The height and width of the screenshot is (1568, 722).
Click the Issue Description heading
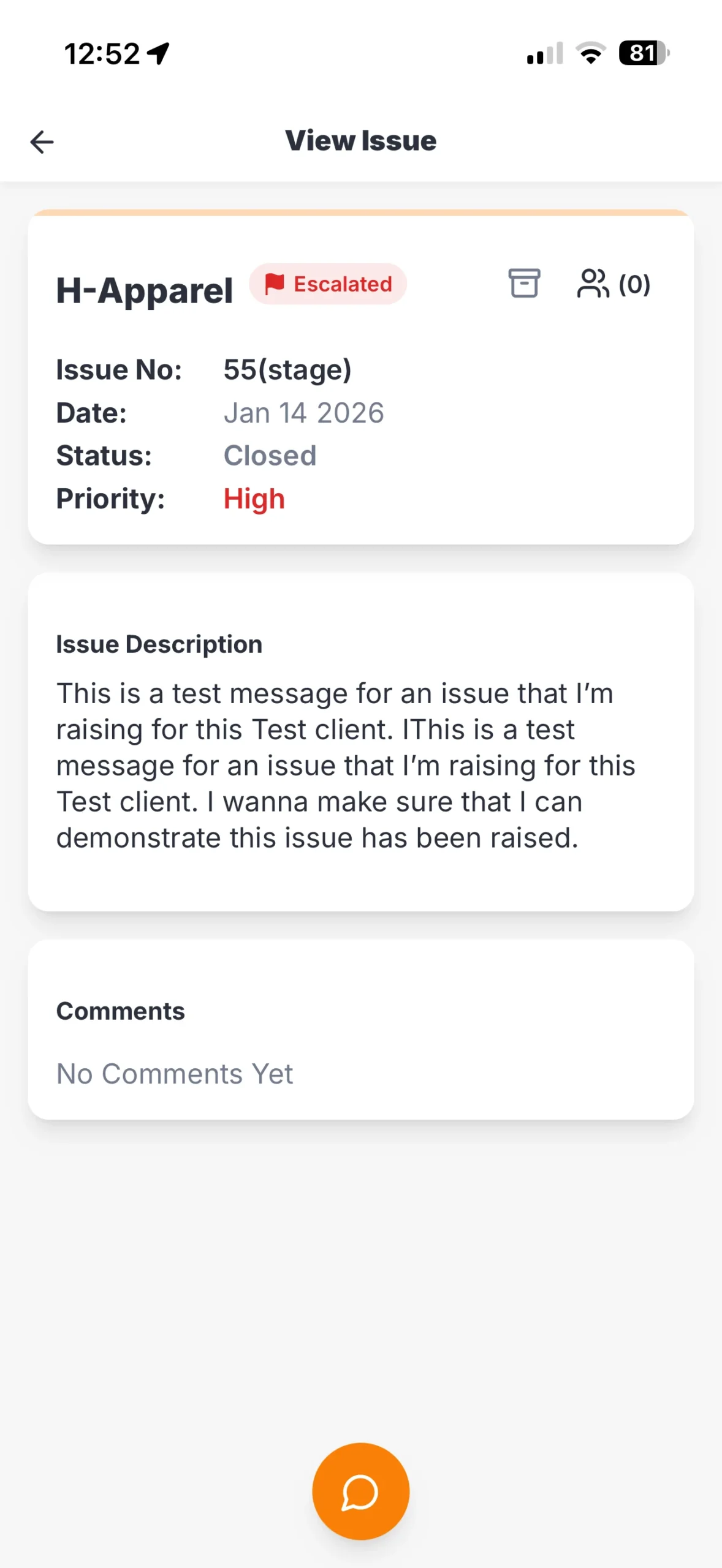(x=159, y=644)
